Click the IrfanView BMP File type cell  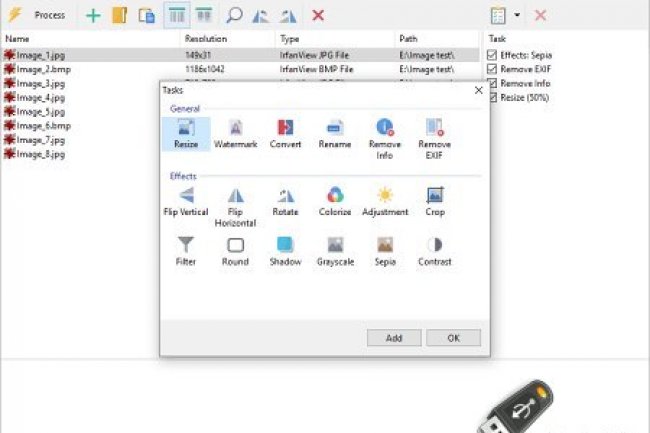(x=316, y=69)
